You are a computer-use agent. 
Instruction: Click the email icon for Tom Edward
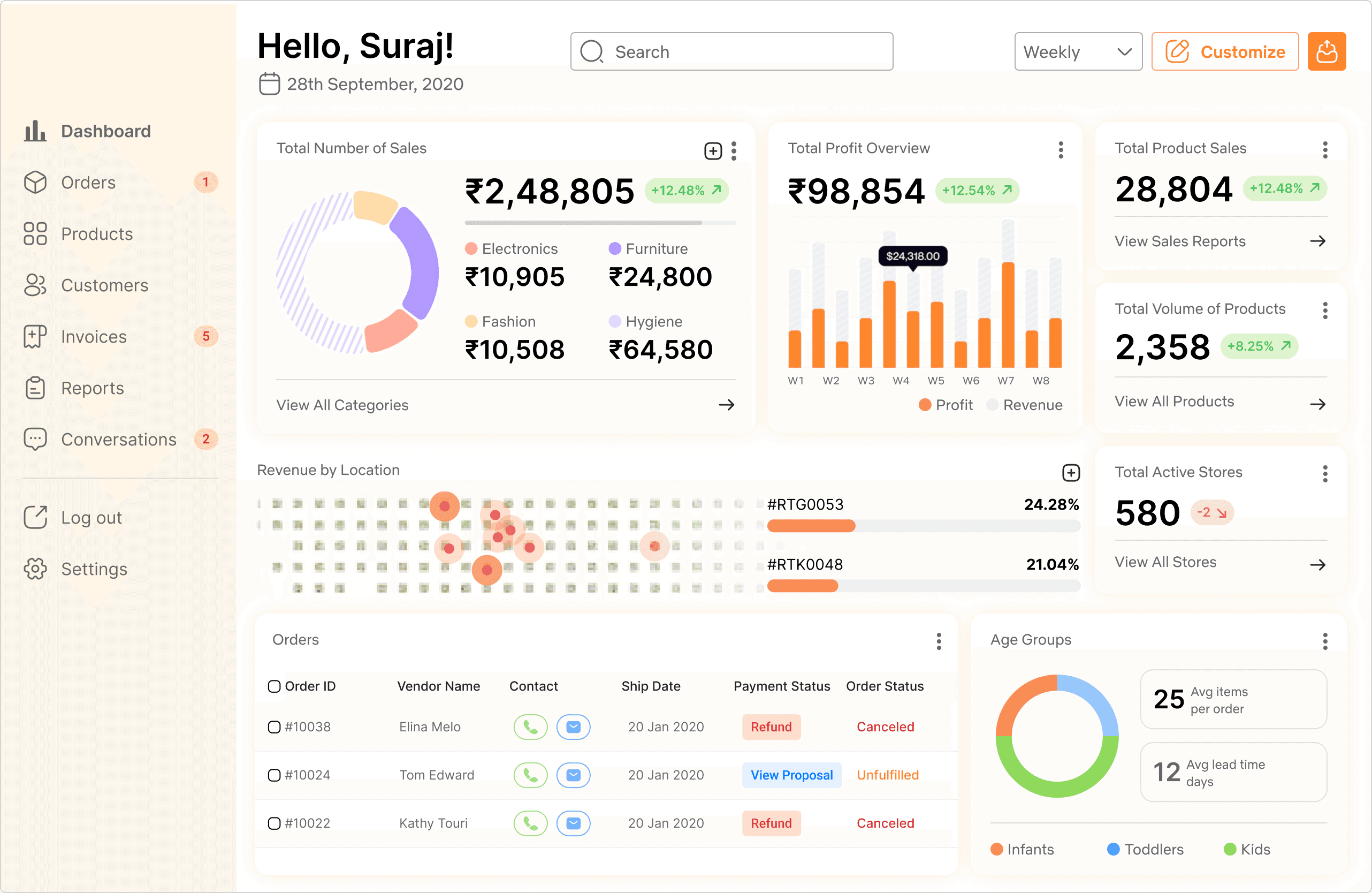click(x=573, y=775)
